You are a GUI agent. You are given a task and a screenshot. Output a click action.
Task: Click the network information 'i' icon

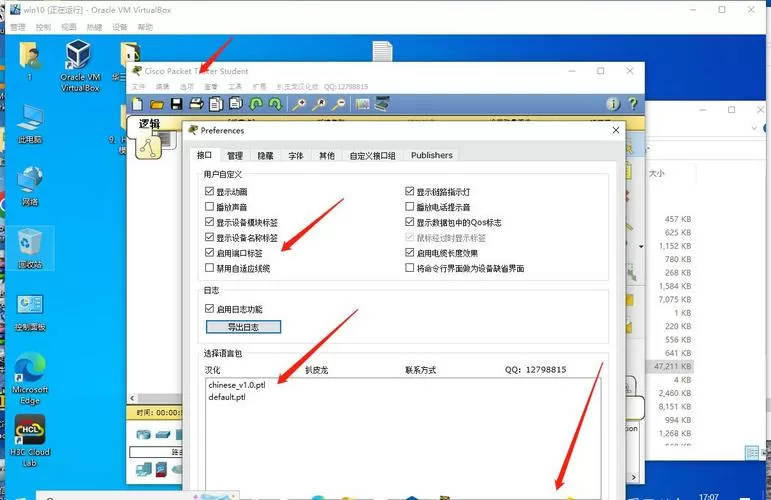coord(613,104)
